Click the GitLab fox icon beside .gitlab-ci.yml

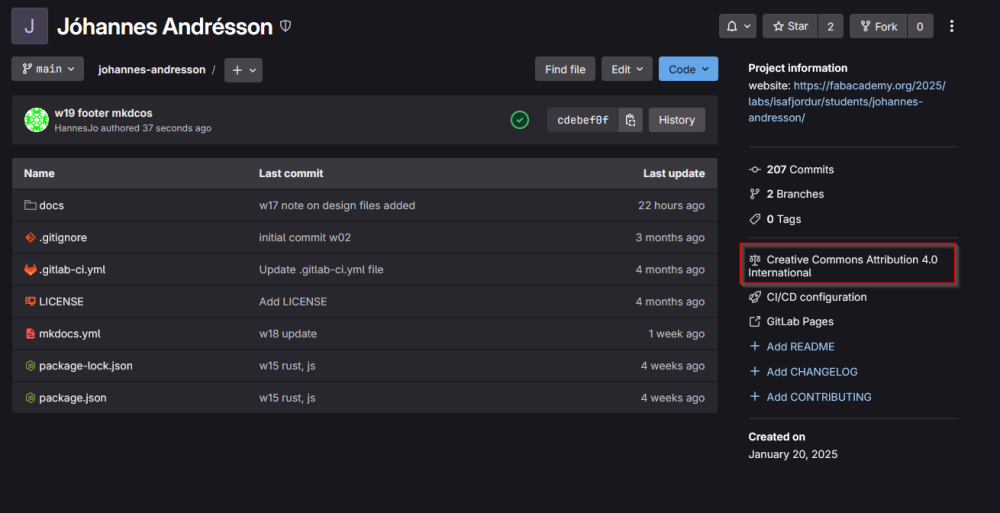pyautogui.click(x=30, y=269)
